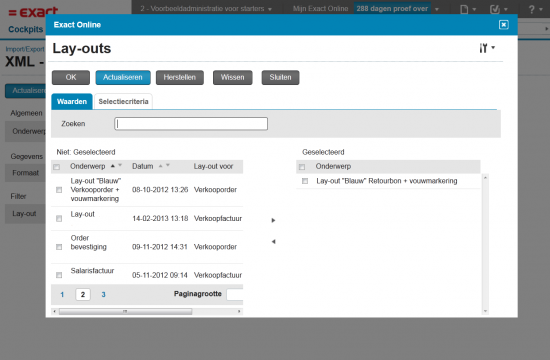This screenshot has width=550, height=360.
Task: Check the Salarisfactuur row
Action: click(x=59, y=275)
